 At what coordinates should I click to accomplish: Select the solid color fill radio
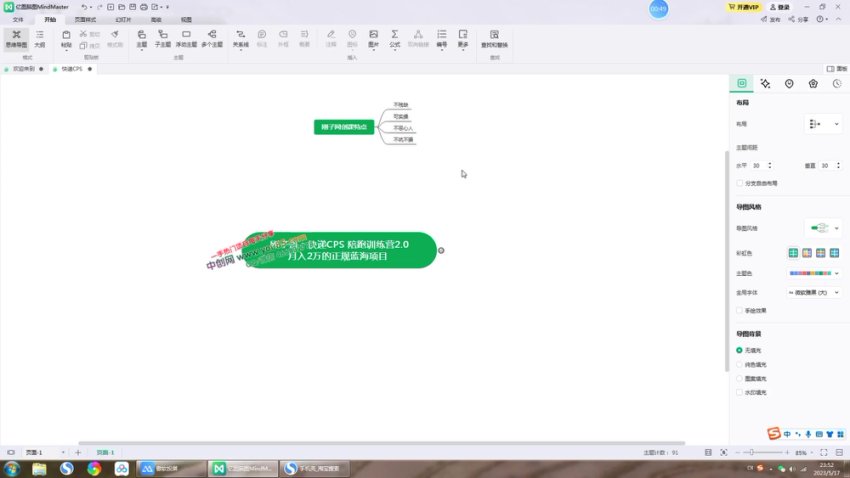[x=739, y=364]
